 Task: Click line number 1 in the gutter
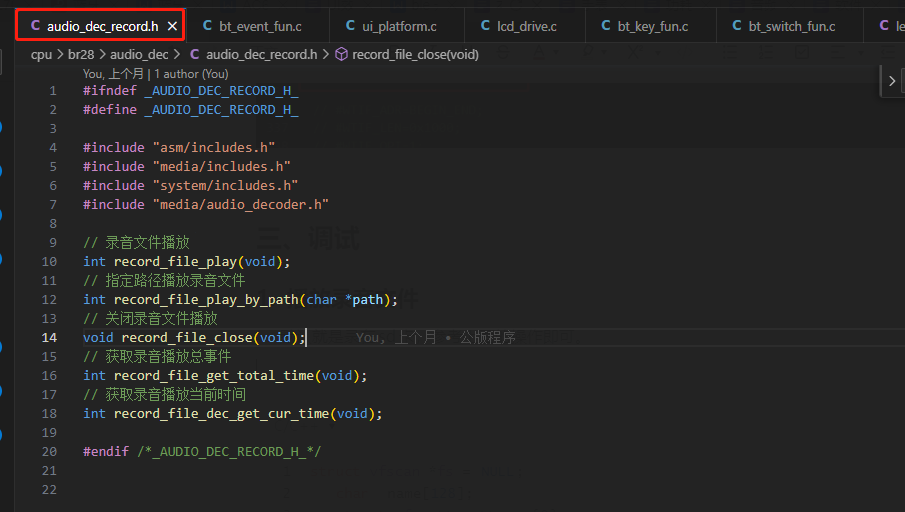[x=53, y=91]
